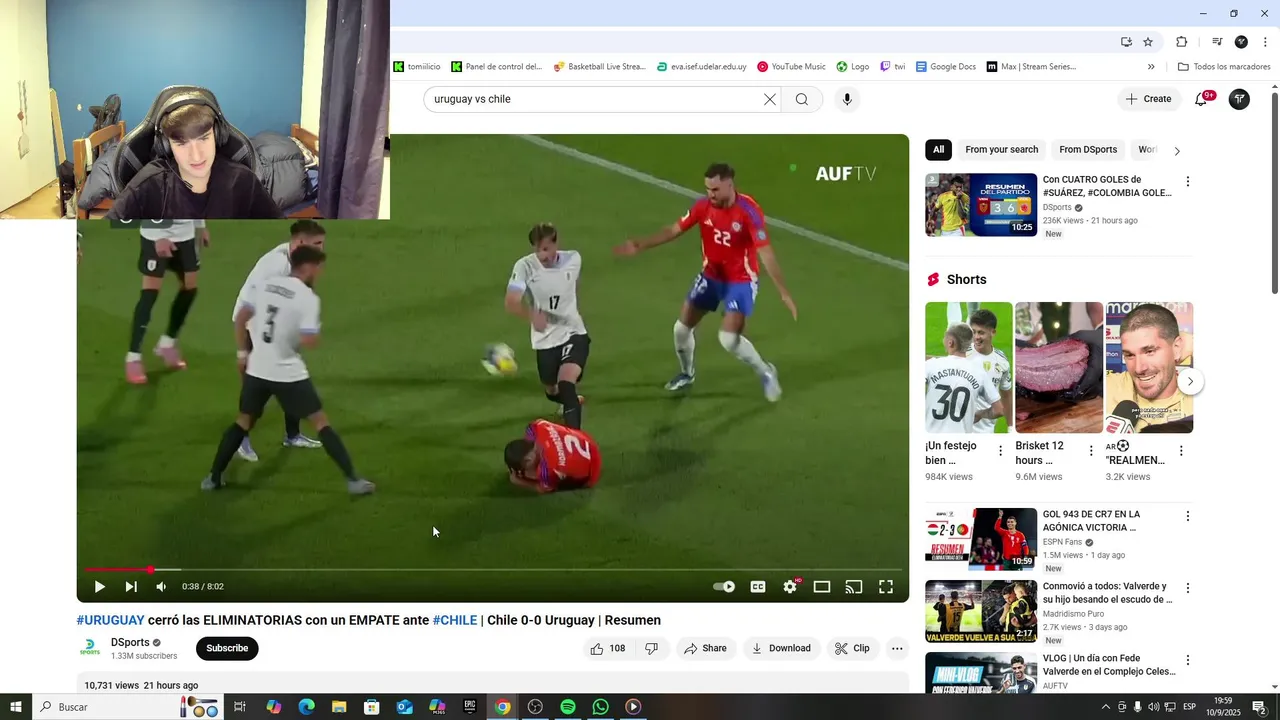Open the Colombia goals recap thumbnail
This screenshot has width=1280, height=720.
tap(981, 205)
